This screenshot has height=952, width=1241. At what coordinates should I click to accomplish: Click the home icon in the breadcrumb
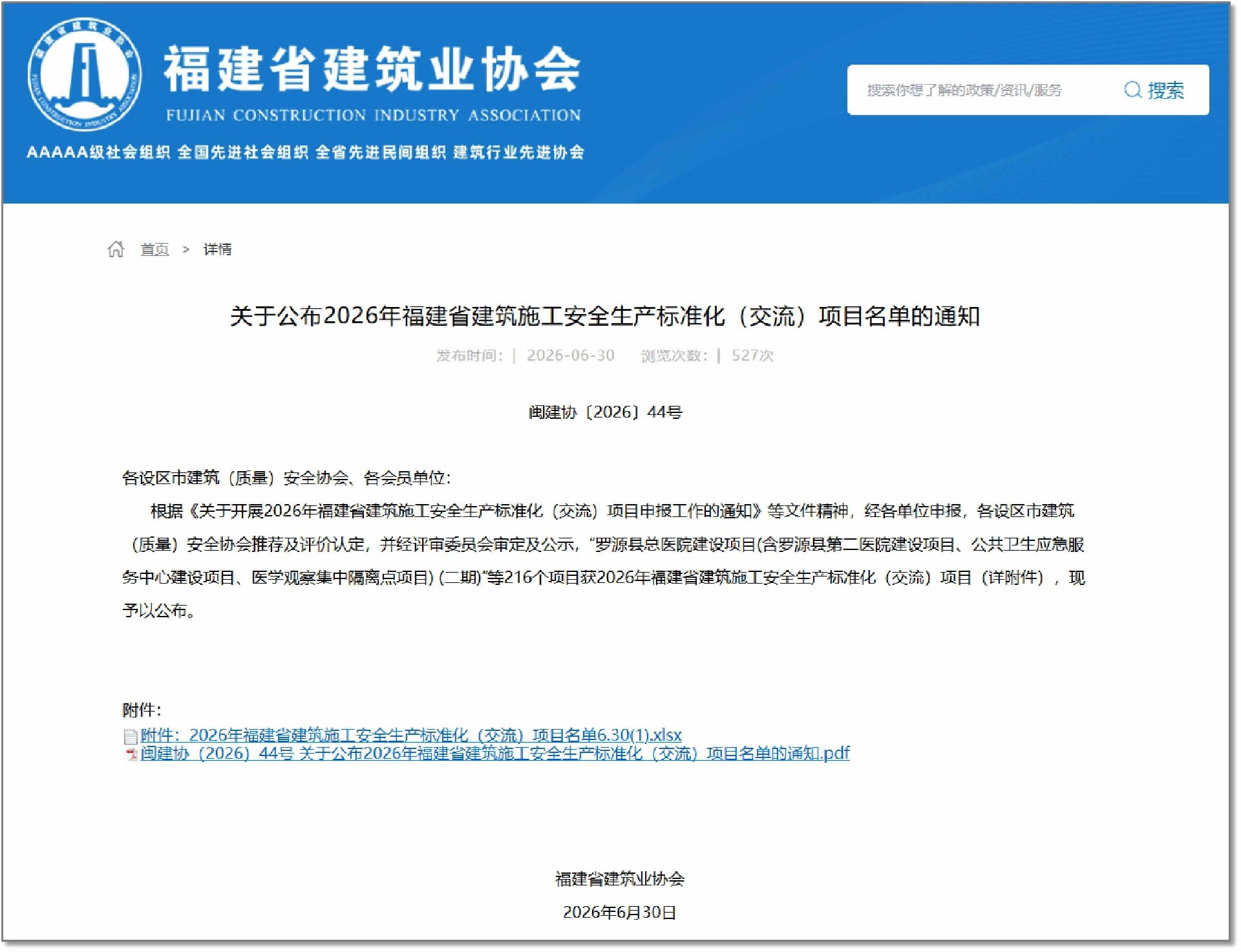116,249
